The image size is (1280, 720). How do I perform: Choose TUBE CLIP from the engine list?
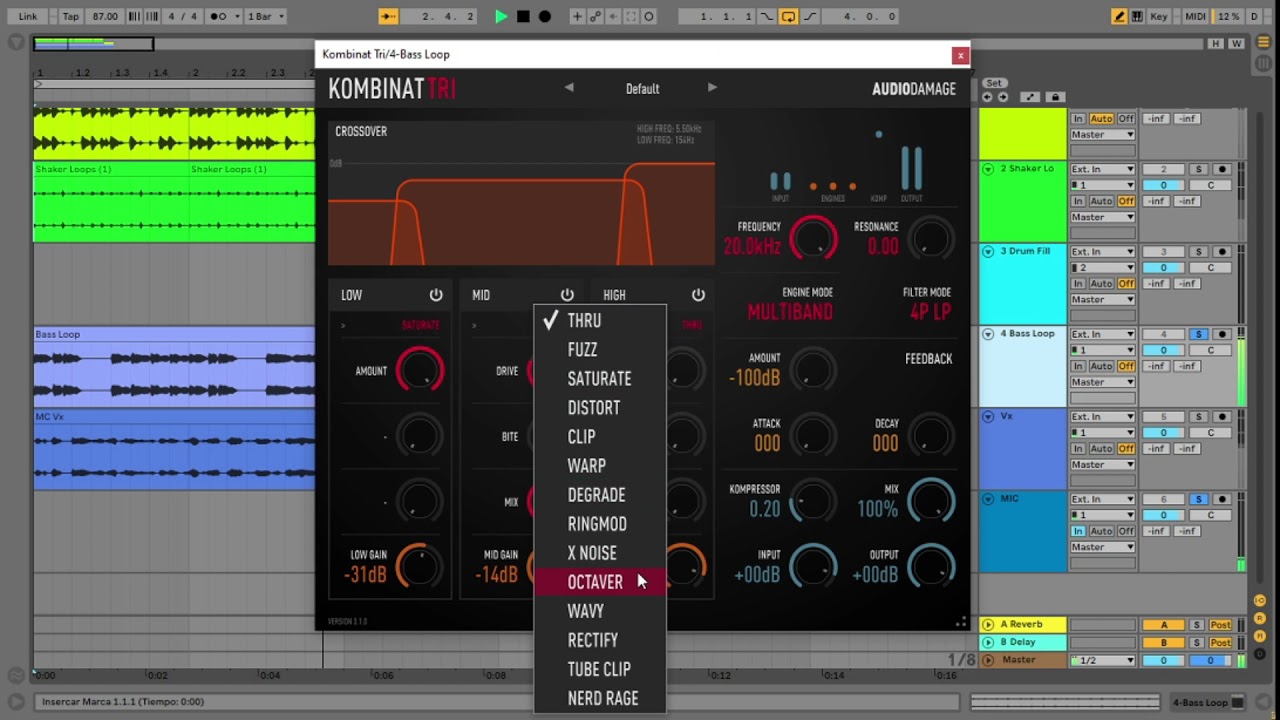click(x=600, y=669)
